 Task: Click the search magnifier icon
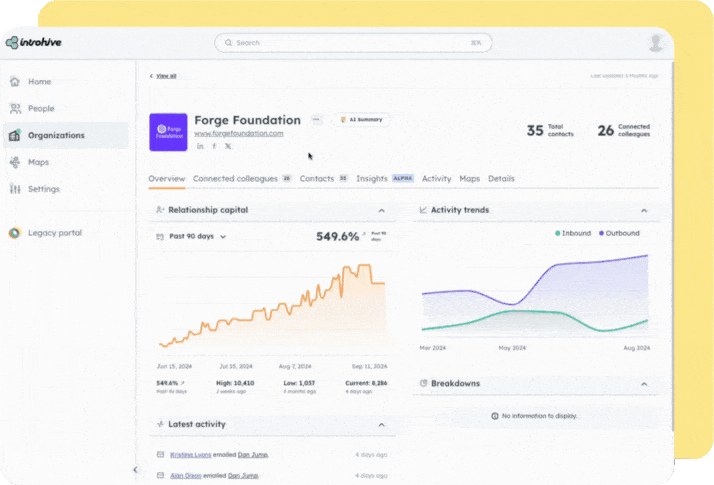228,43
